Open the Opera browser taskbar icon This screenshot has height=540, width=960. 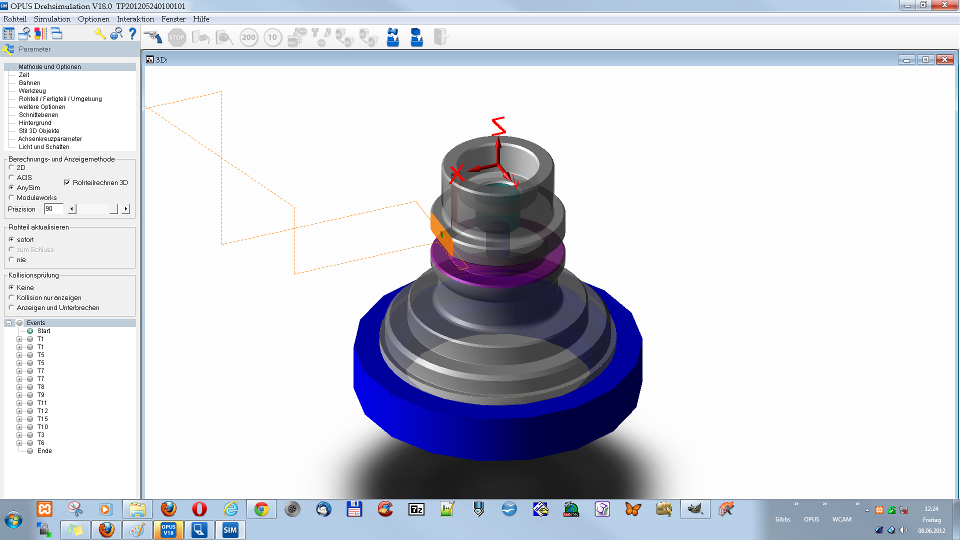tap(200, 509)
